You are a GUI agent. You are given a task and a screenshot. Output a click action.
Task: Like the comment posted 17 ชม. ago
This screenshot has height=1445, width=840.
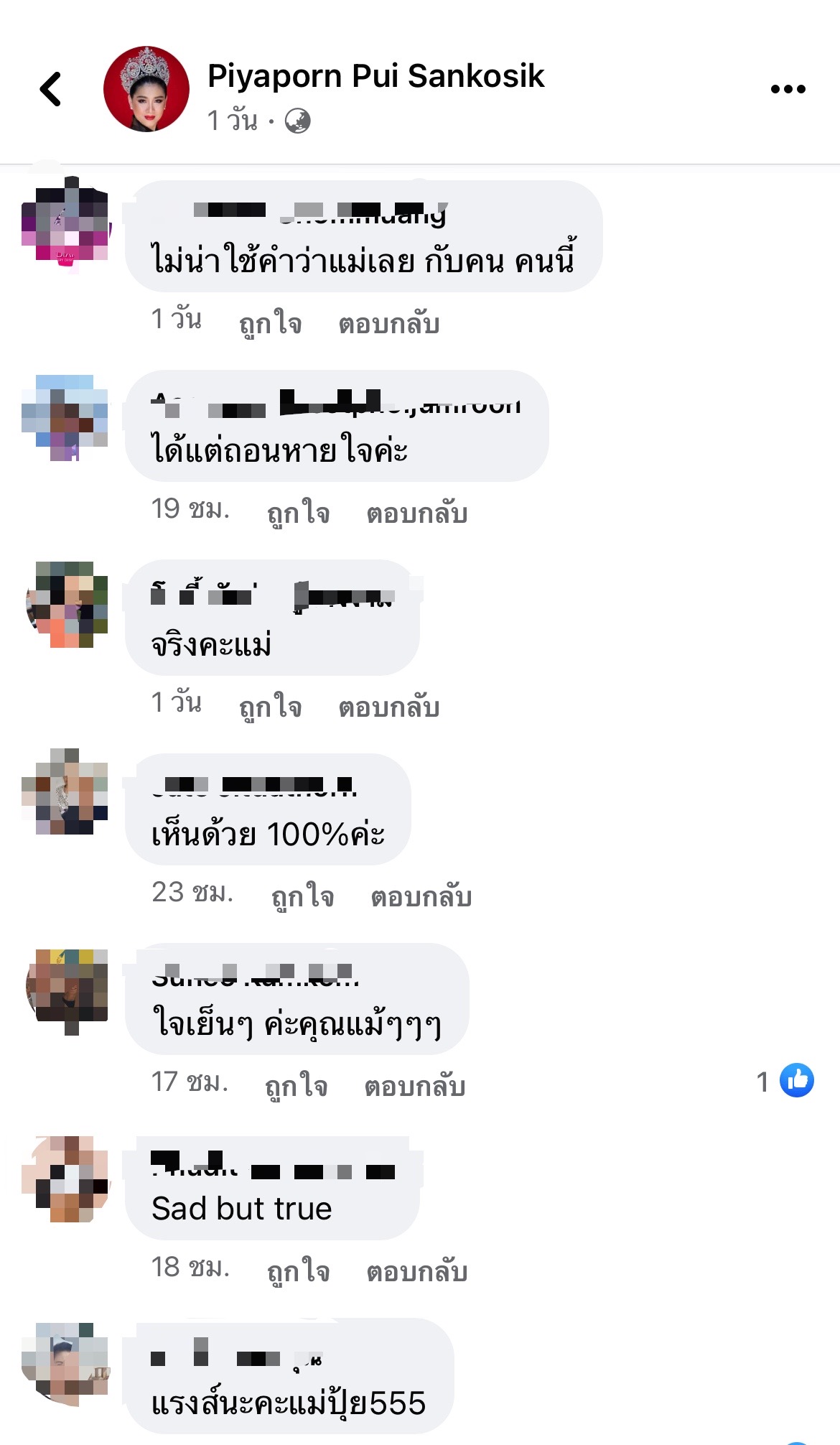click(296, 1086)
